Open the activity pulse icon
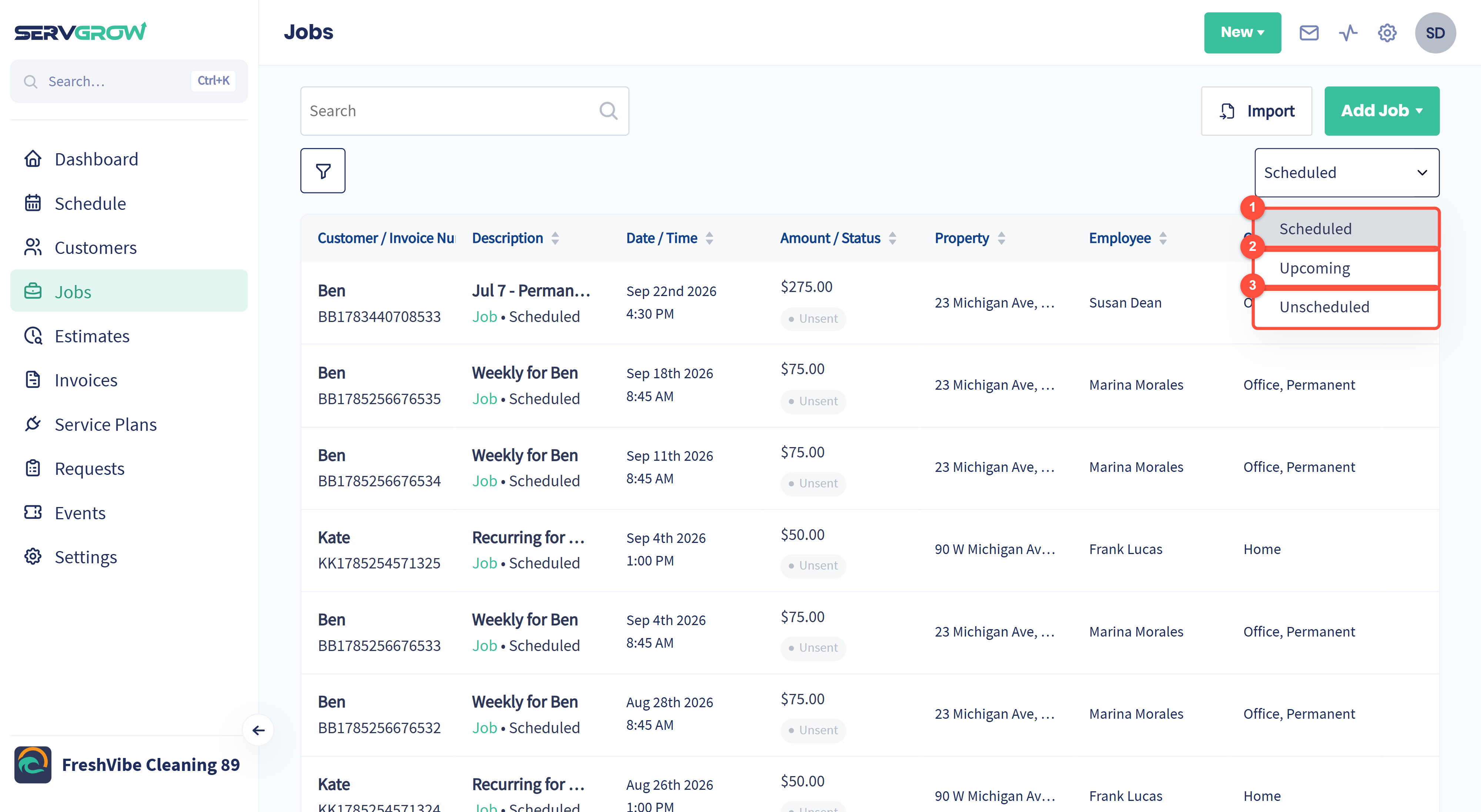The height and width of the screenshot is (812, 1481). point(1348,33)
